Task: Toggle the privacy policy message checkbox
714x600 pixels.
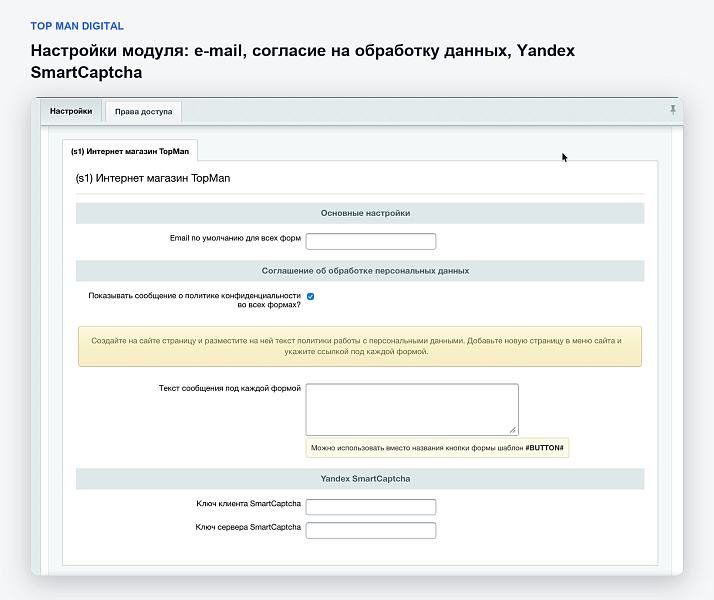Action: [x=311, y=296]
